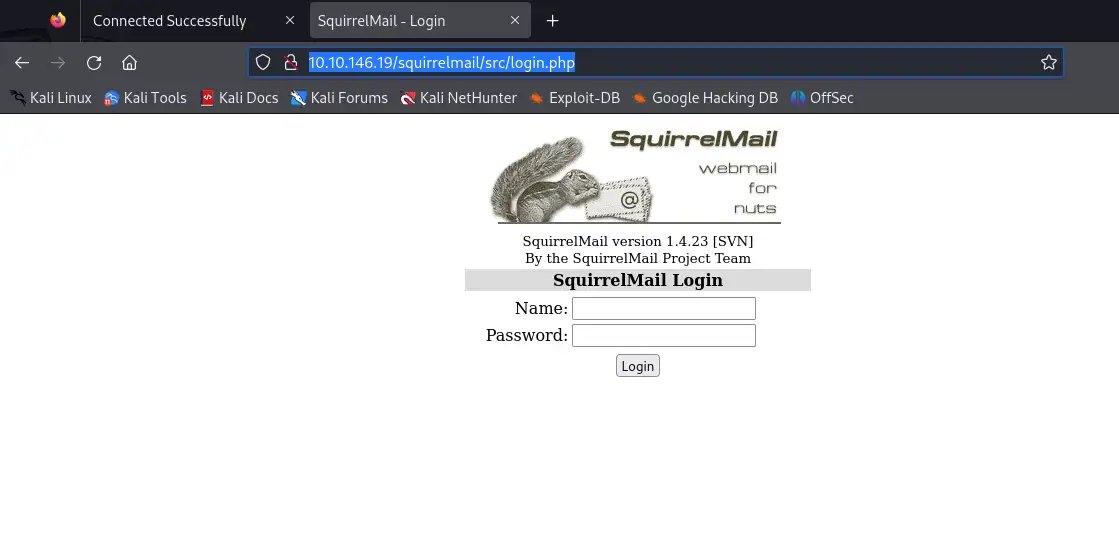Screen dimensions: 1119x546
Task: Open the Google Hacking DB bookmark
Action: pos(705,98)
